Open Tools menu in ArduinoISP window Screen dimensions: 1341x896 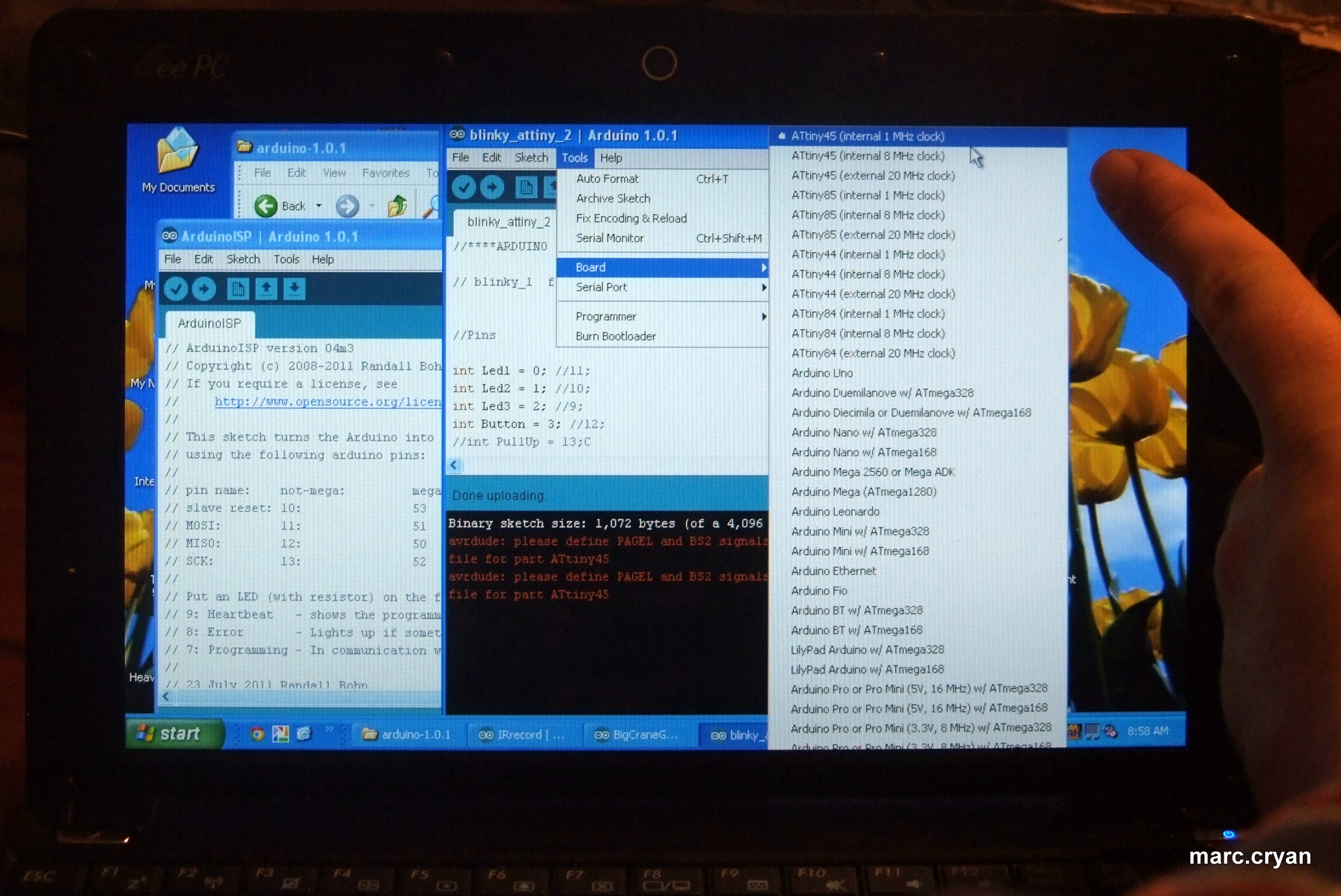pyautogui.click(x=287, y=259)
